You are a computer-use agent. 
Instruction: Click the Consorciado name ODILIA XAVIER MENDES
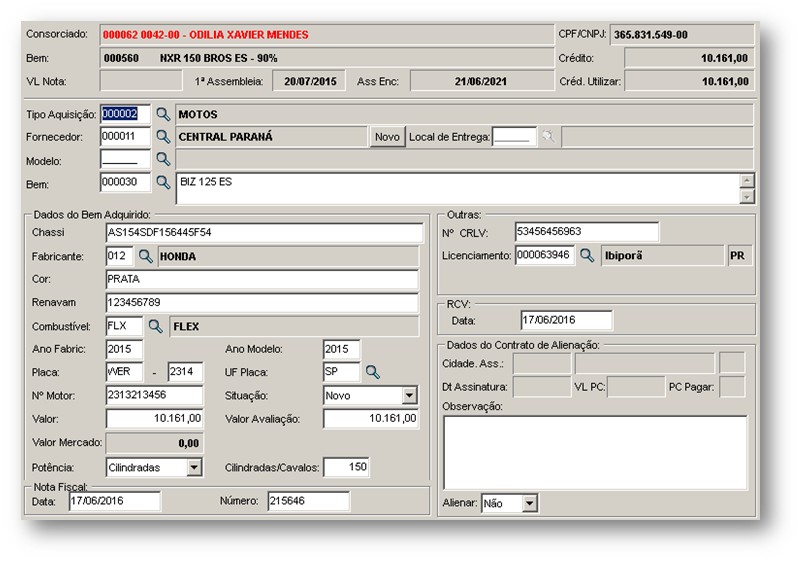pos(249,35)
